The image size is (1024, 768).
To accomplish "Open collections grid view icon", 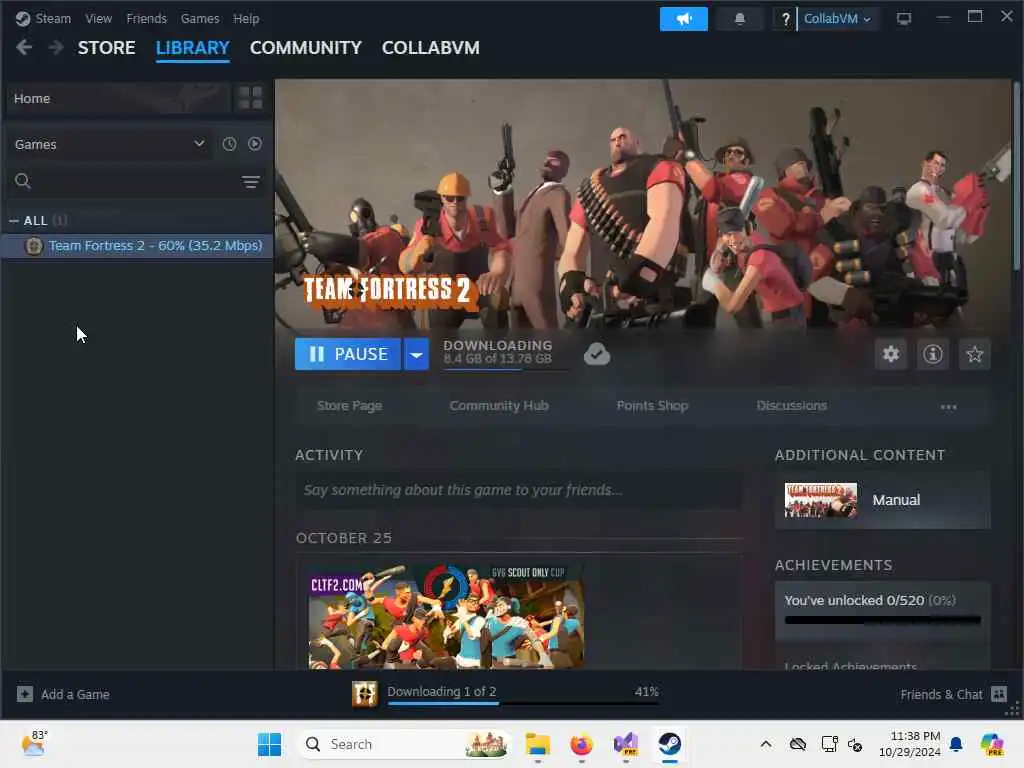I will pos(250,98).
